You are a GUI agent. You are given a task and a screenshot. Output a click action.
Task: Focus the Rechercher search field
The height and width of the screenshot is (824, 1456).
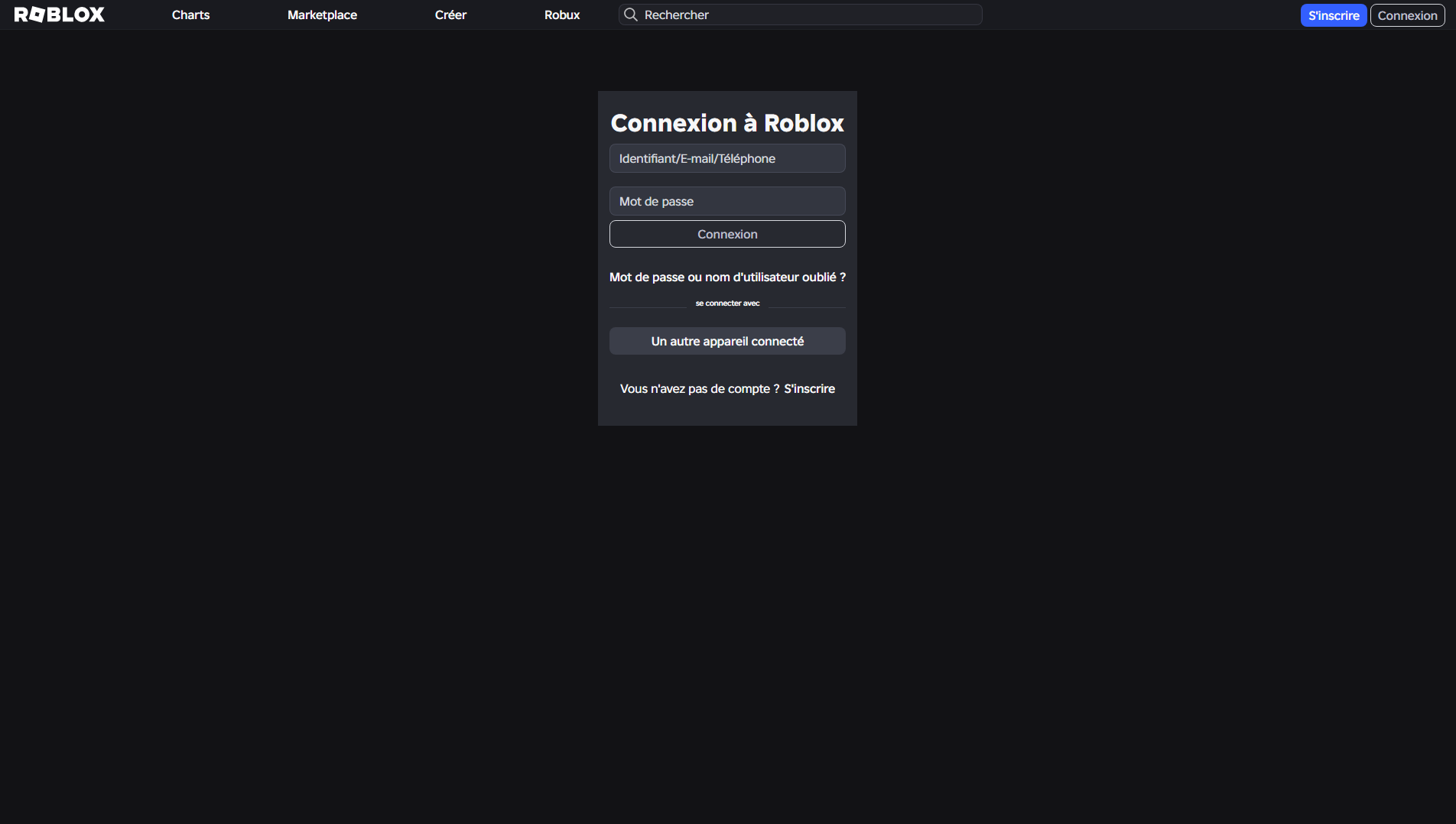coord(800,15)
